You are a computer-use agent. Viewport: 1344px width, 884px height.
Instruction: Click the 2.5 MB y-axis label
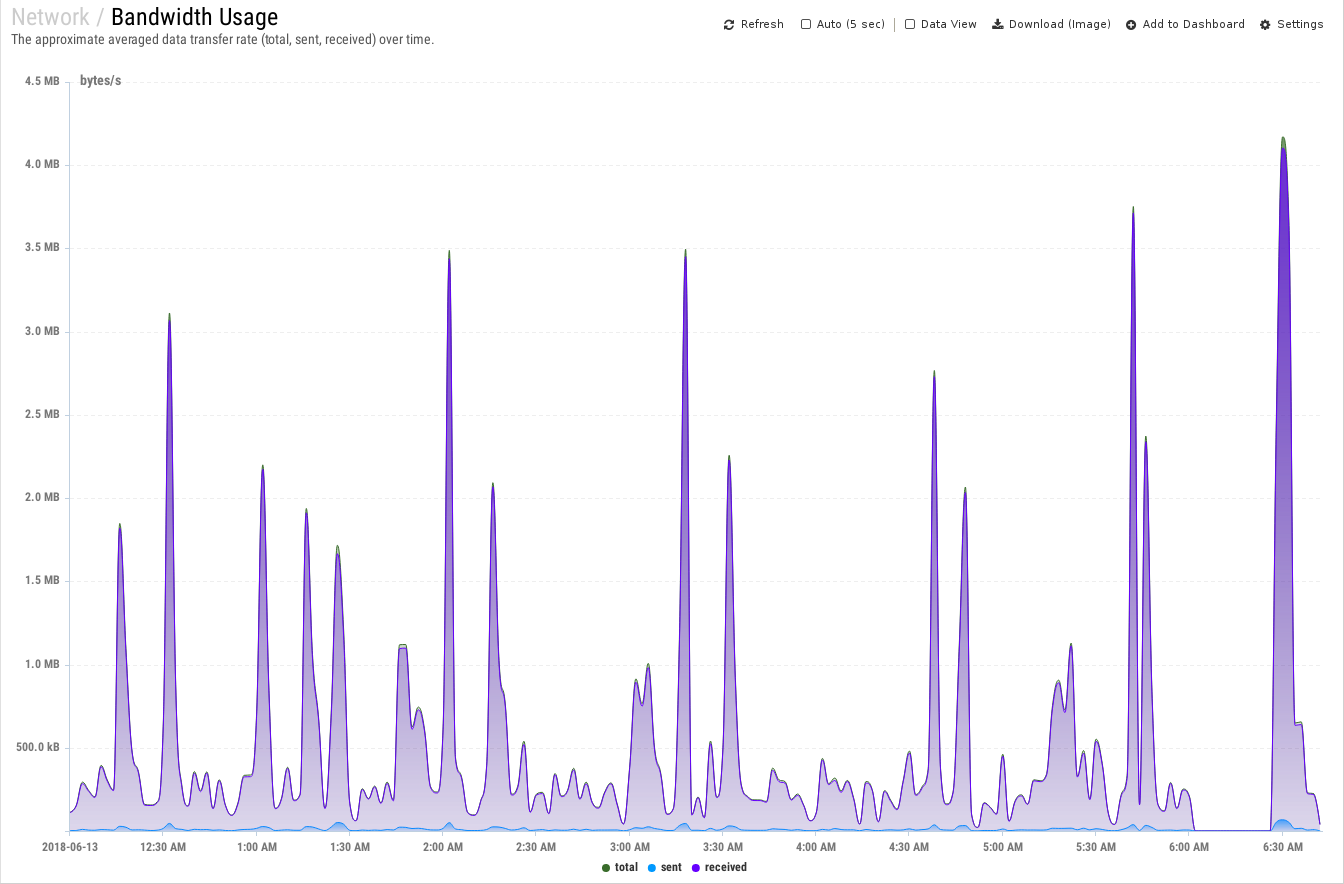pos(41,414)
